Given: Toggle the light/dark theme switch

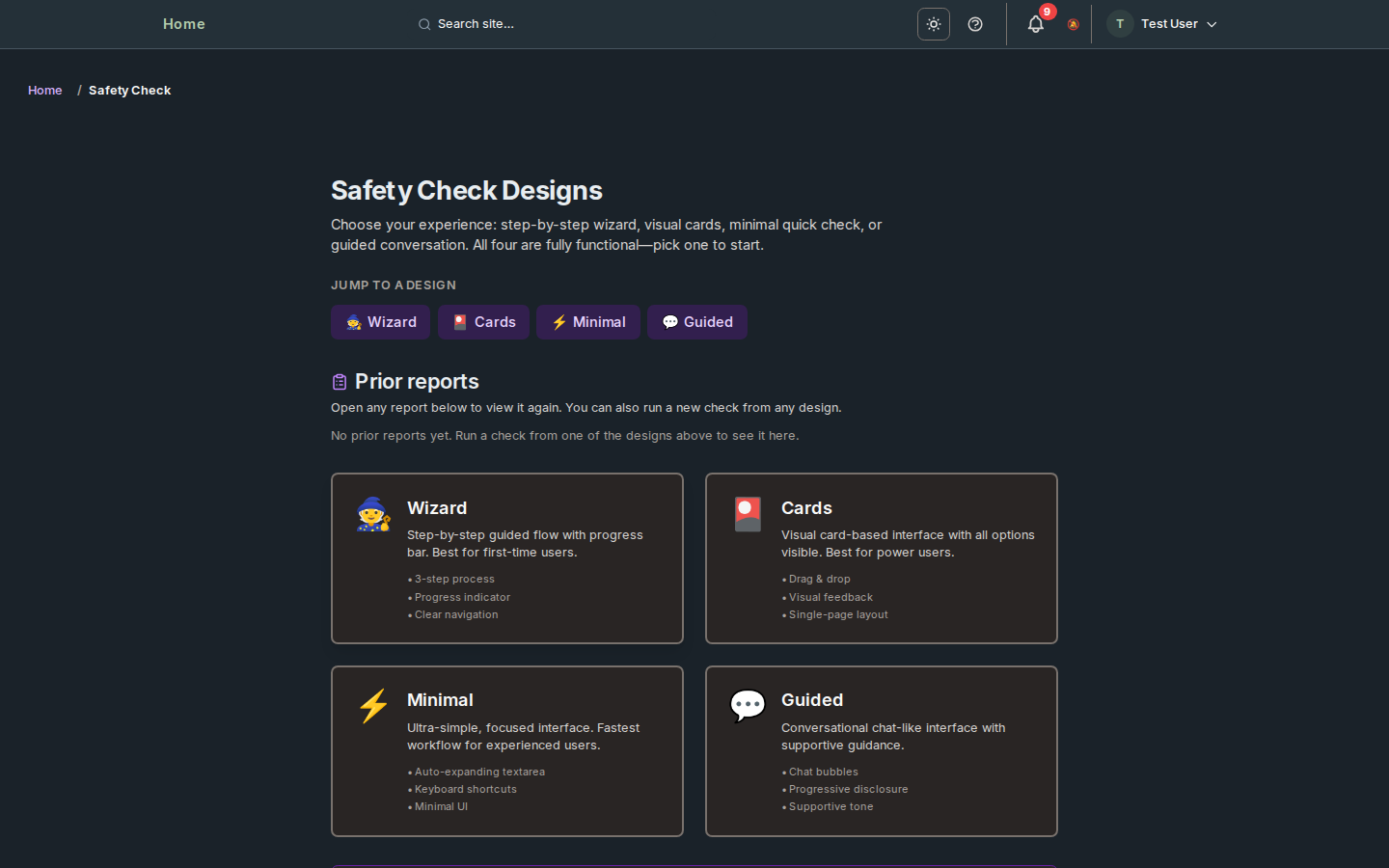Looking at the screenshot, I should pos(933,24).
